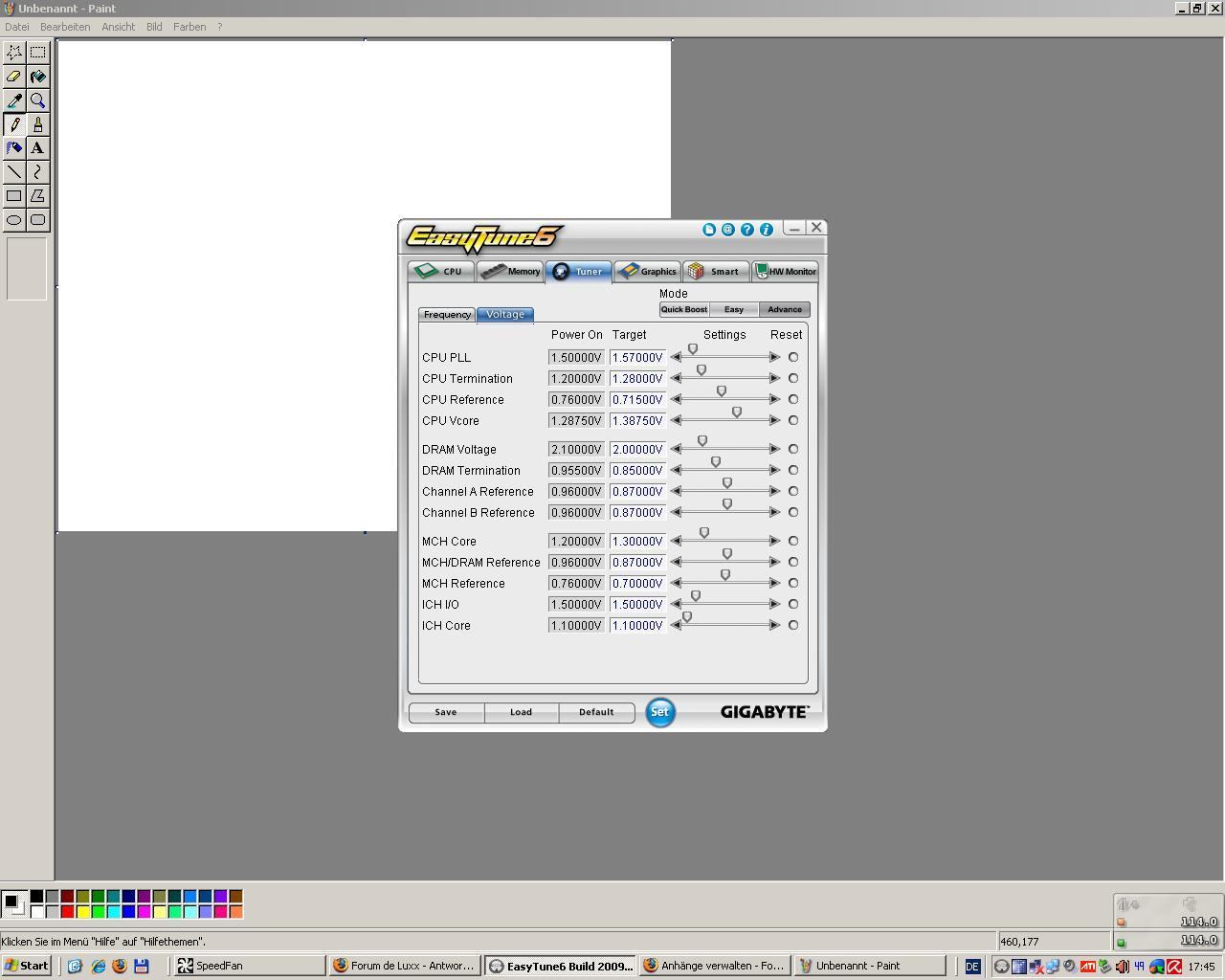Reset the ICH I/O voltage
Screen dimensions: 1225x980
tap(793, 604)
